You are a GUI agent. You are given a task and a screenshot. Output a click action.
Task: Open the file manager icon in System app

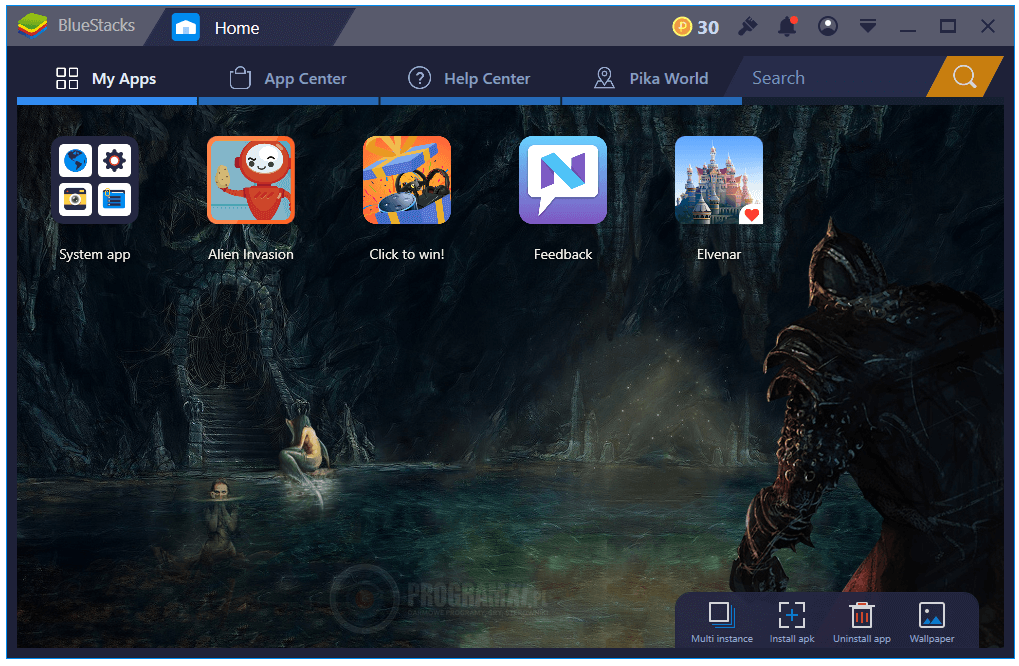tap(114, 199)
